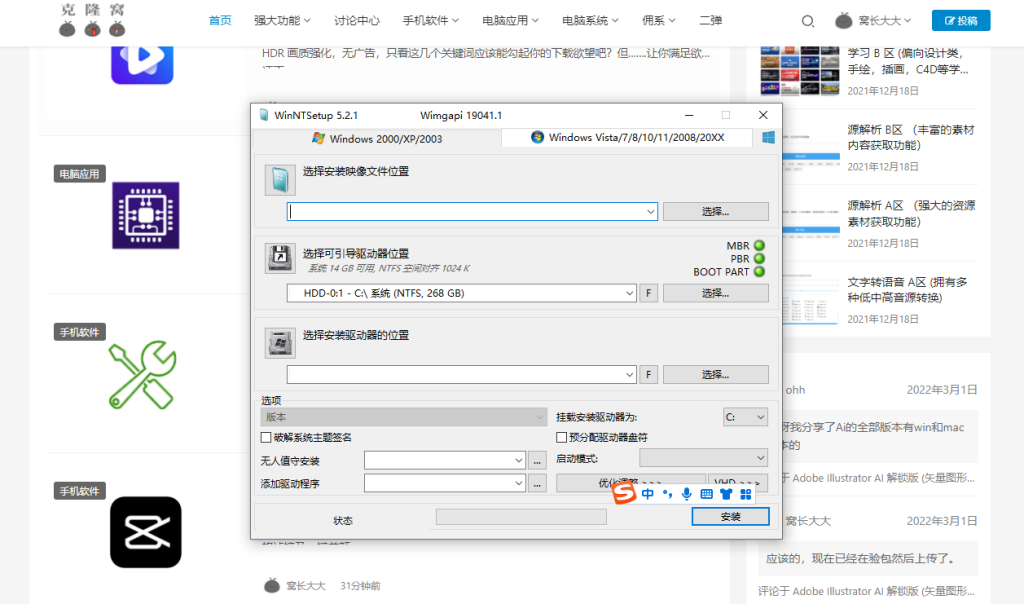Click the WinNTSetup title bar icon
This screenshot has height=604, width=1024.
264,116
